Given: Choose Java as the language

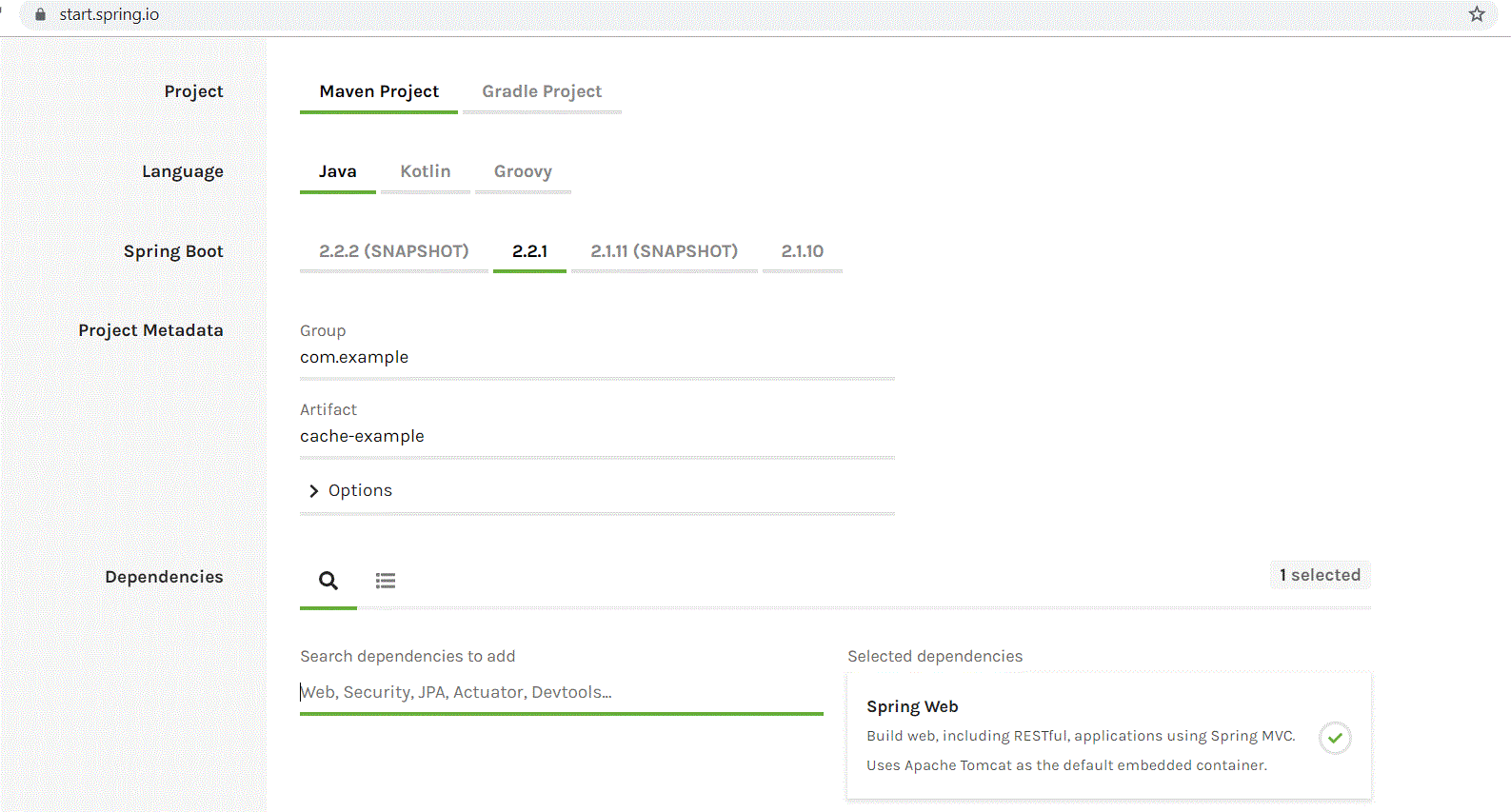Looking at the screenshot, I should point(337,171).
